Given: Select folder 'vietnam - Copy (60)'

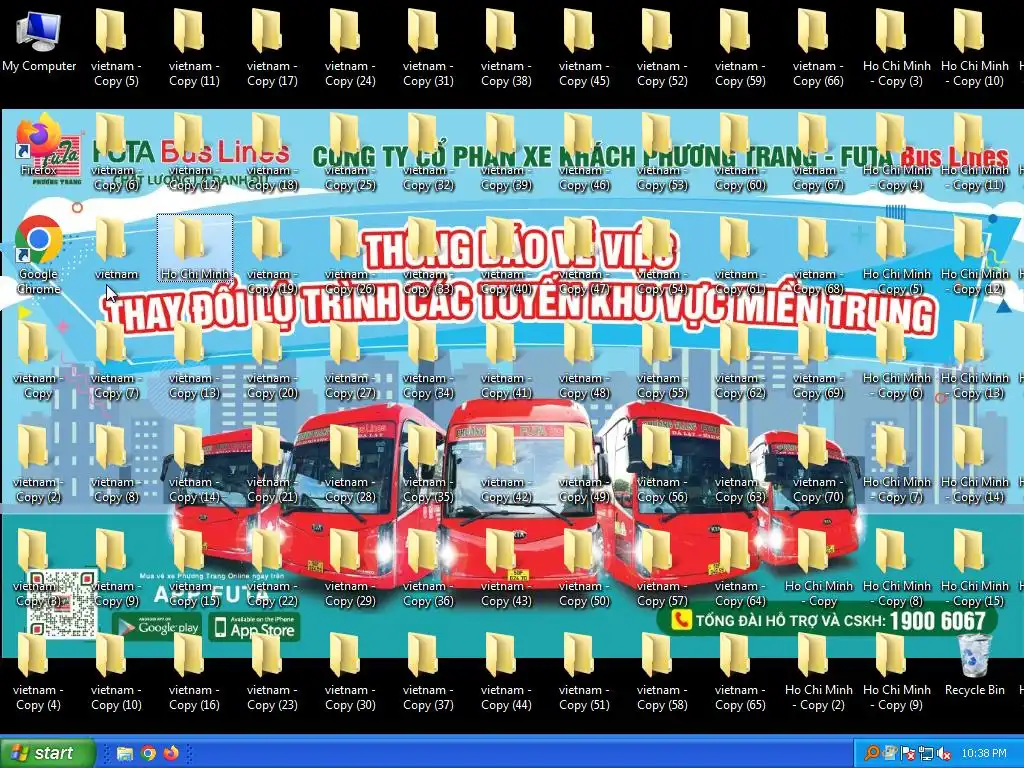Looking at the screenshot, I should (740, 153).
